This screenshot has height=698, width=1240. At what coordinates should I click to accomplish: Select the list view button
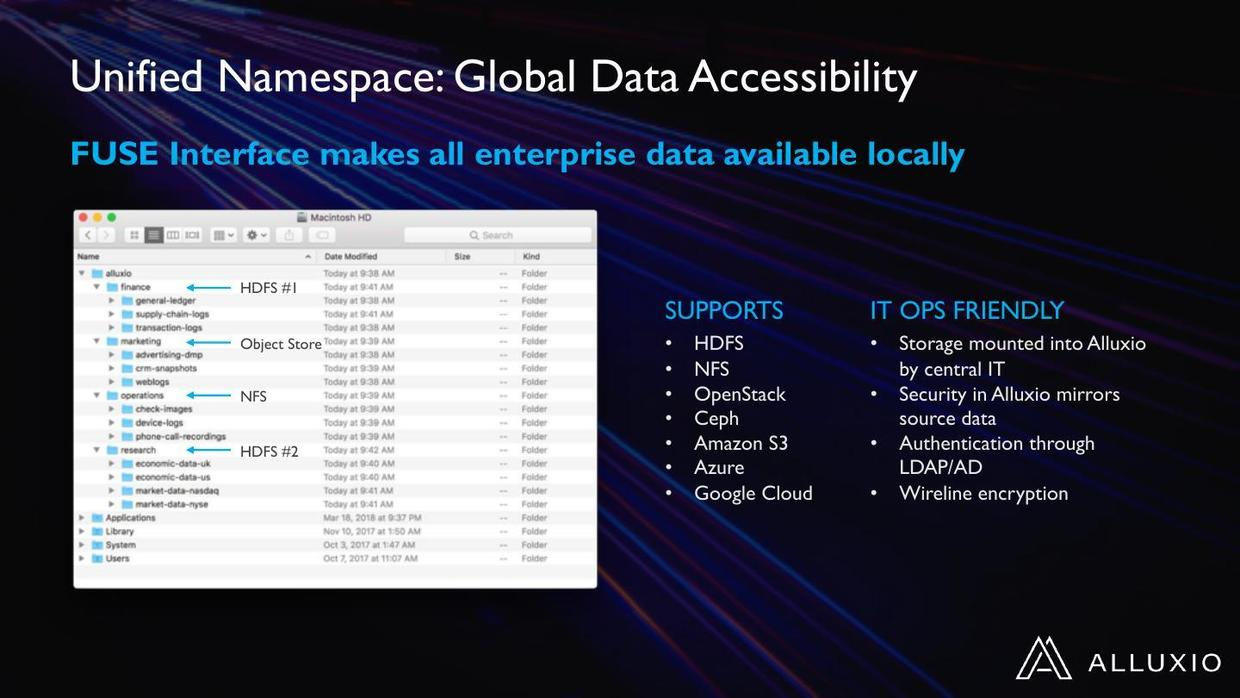[x=154, y=235]
